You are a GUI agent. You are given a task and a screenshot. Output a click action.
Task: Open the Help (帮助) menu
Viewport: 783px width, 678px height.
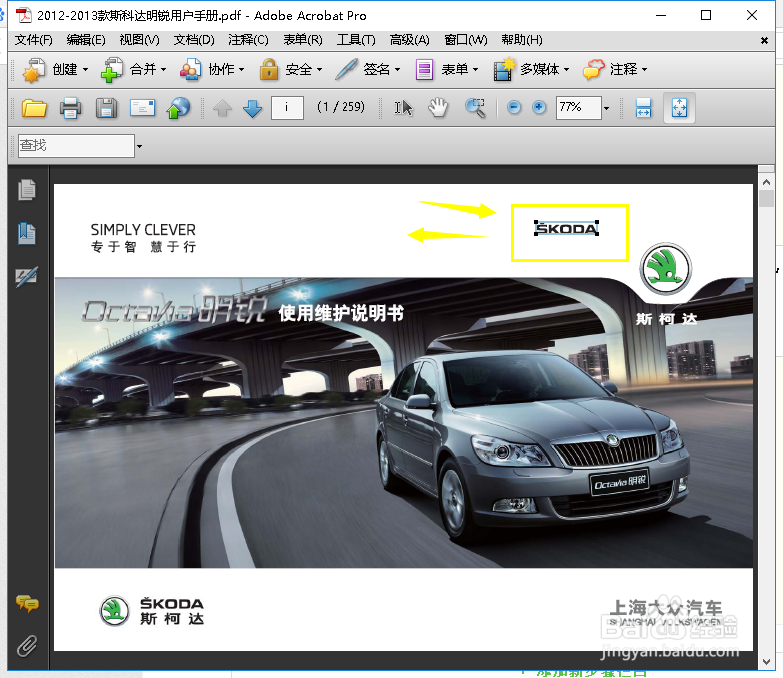(x=522, y=40)
